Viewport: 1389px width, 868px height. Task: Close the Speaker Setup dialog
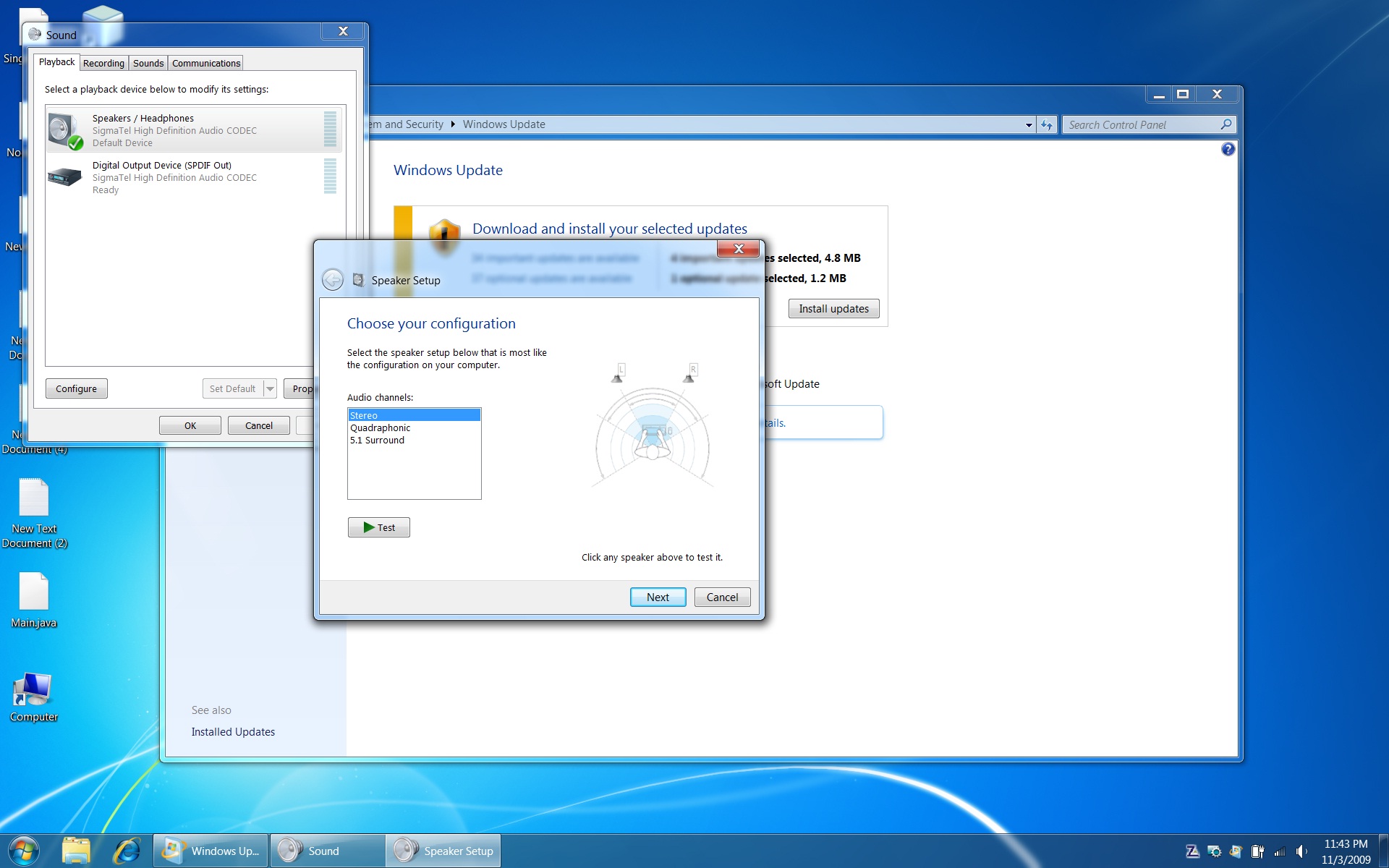738,248
